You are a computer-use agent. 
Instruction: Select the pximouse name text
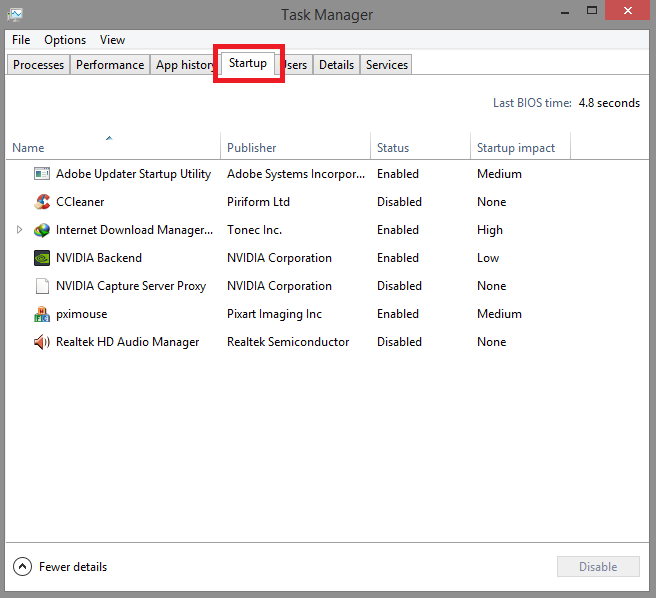click(x=82, y=314)
